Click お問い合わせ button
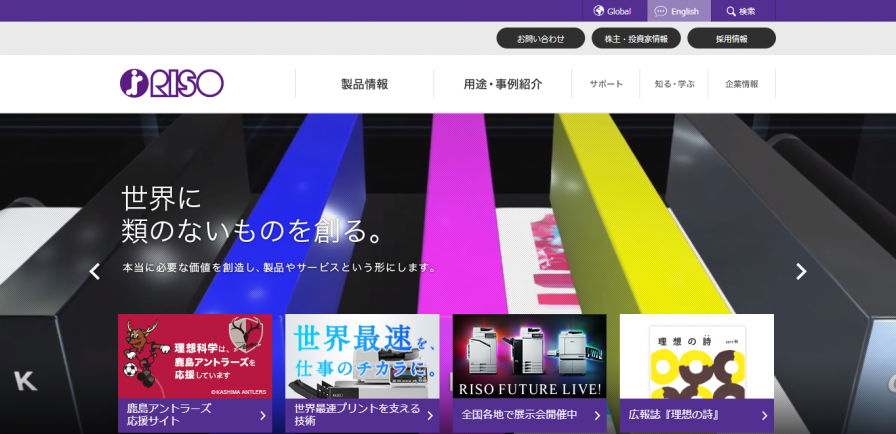896x434 pixels. (x=541, y=38)
